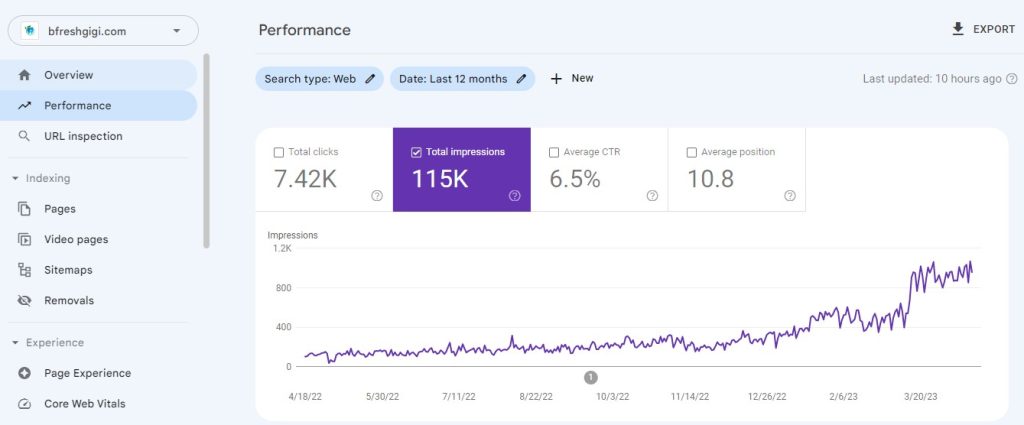This screenshot has height=425, width=1024.
Task: Open the Overview page in sidebar
Action: click(x=68, y=75)
